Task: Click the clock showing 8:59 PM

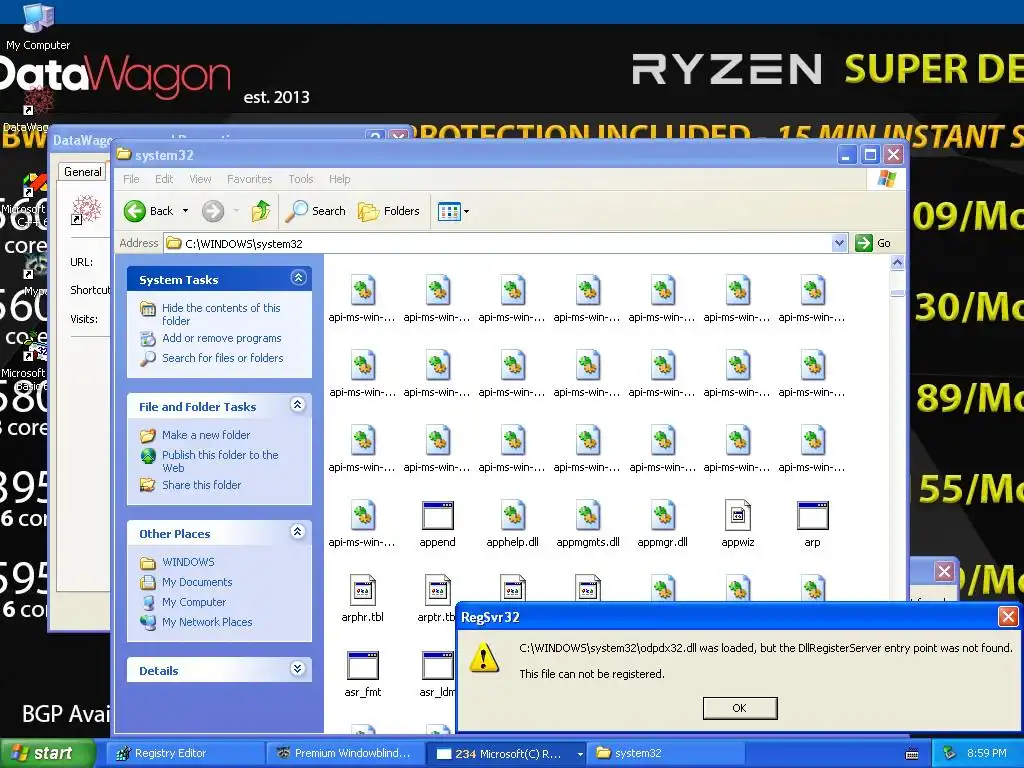Action: (x=987, y=754)
